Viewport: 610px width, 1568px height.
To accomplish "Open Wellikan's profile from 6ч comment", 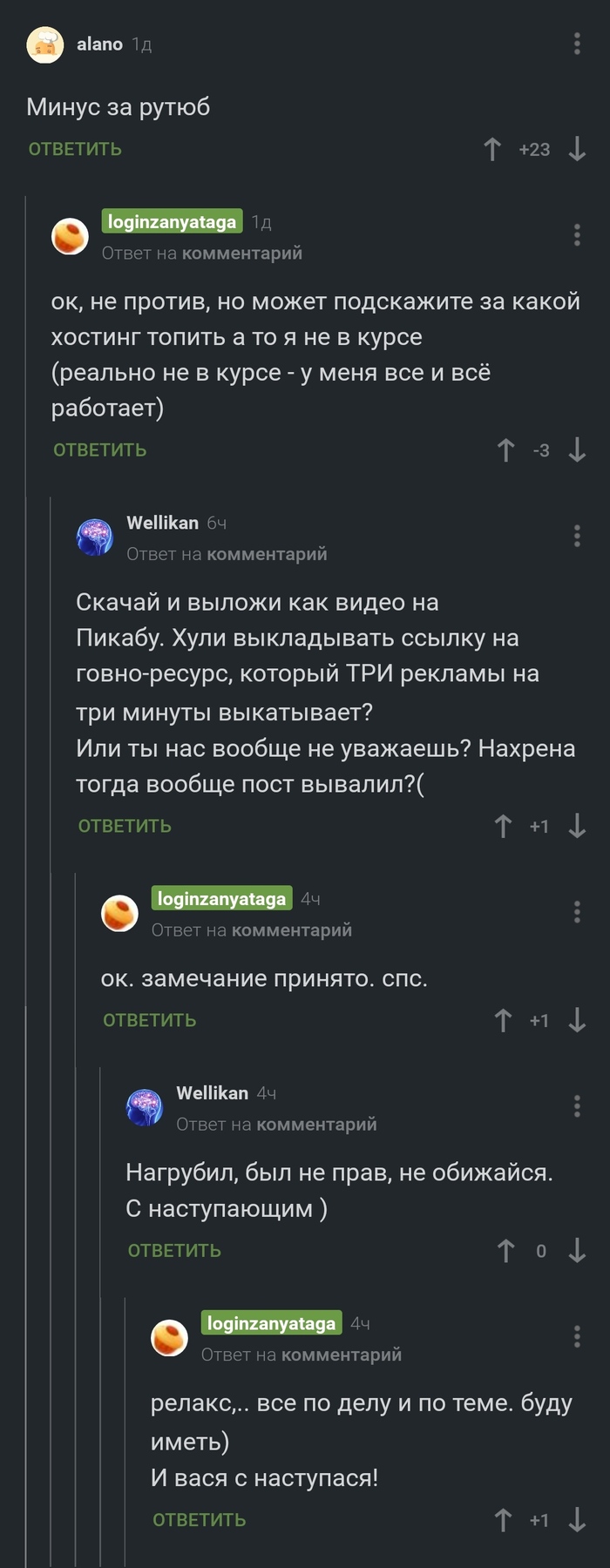I will pyautogui.click(x=162, y=523).
